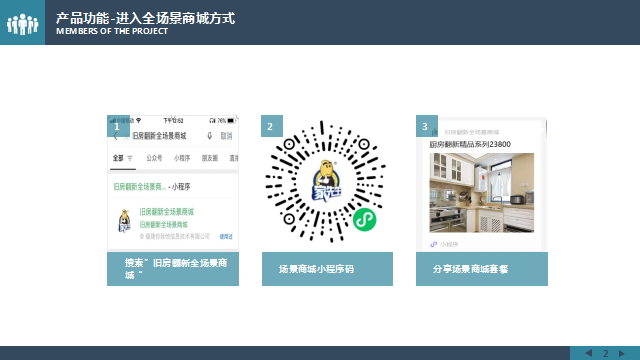Screen dimensions: 640x360
Task: Click the 福建你我他信息技术有限公司 company text
Action: (175, 236)
